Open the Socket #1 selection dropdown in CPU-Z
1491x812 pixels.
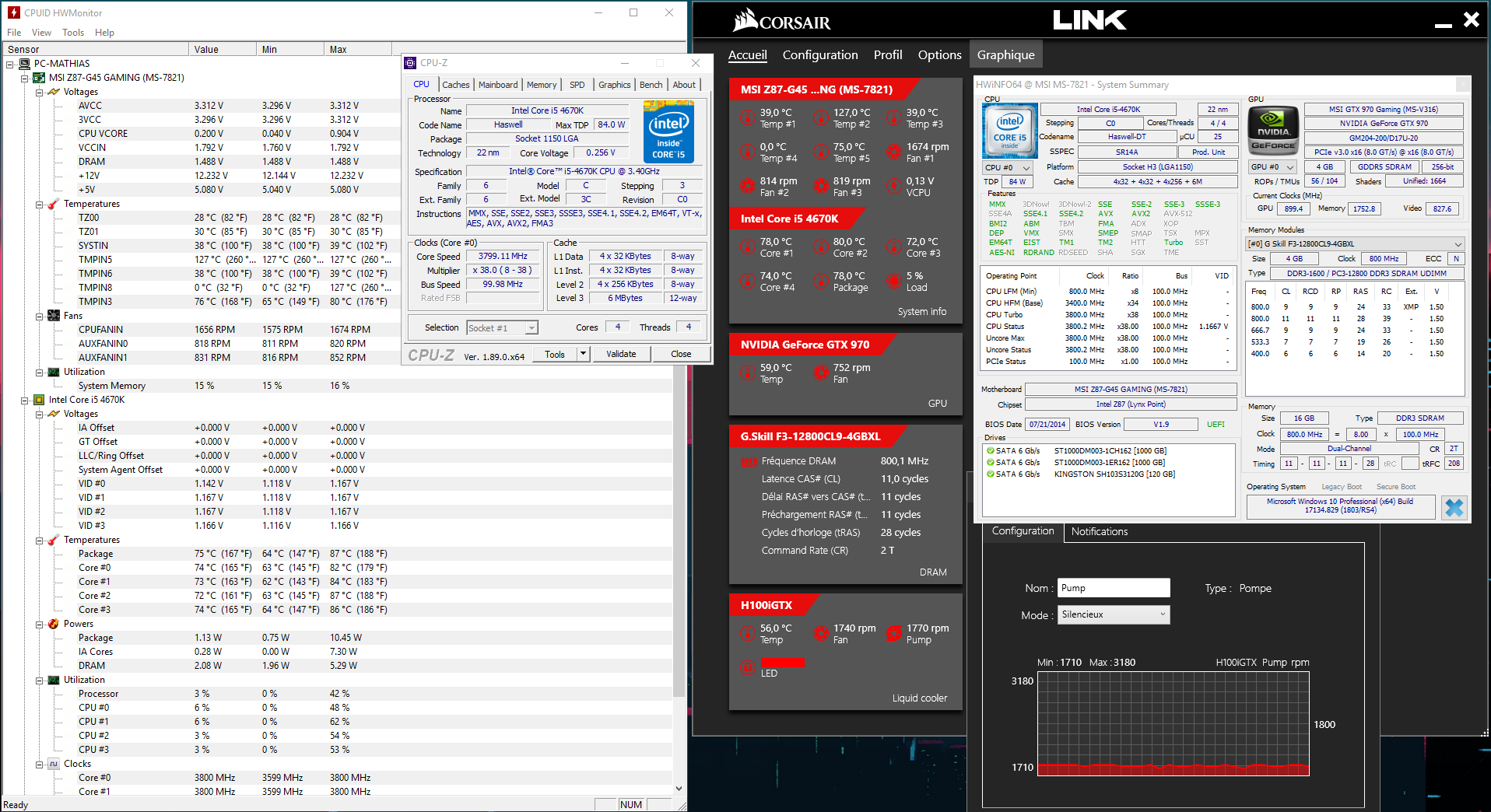pyautogui.click(x=502, y=328)
